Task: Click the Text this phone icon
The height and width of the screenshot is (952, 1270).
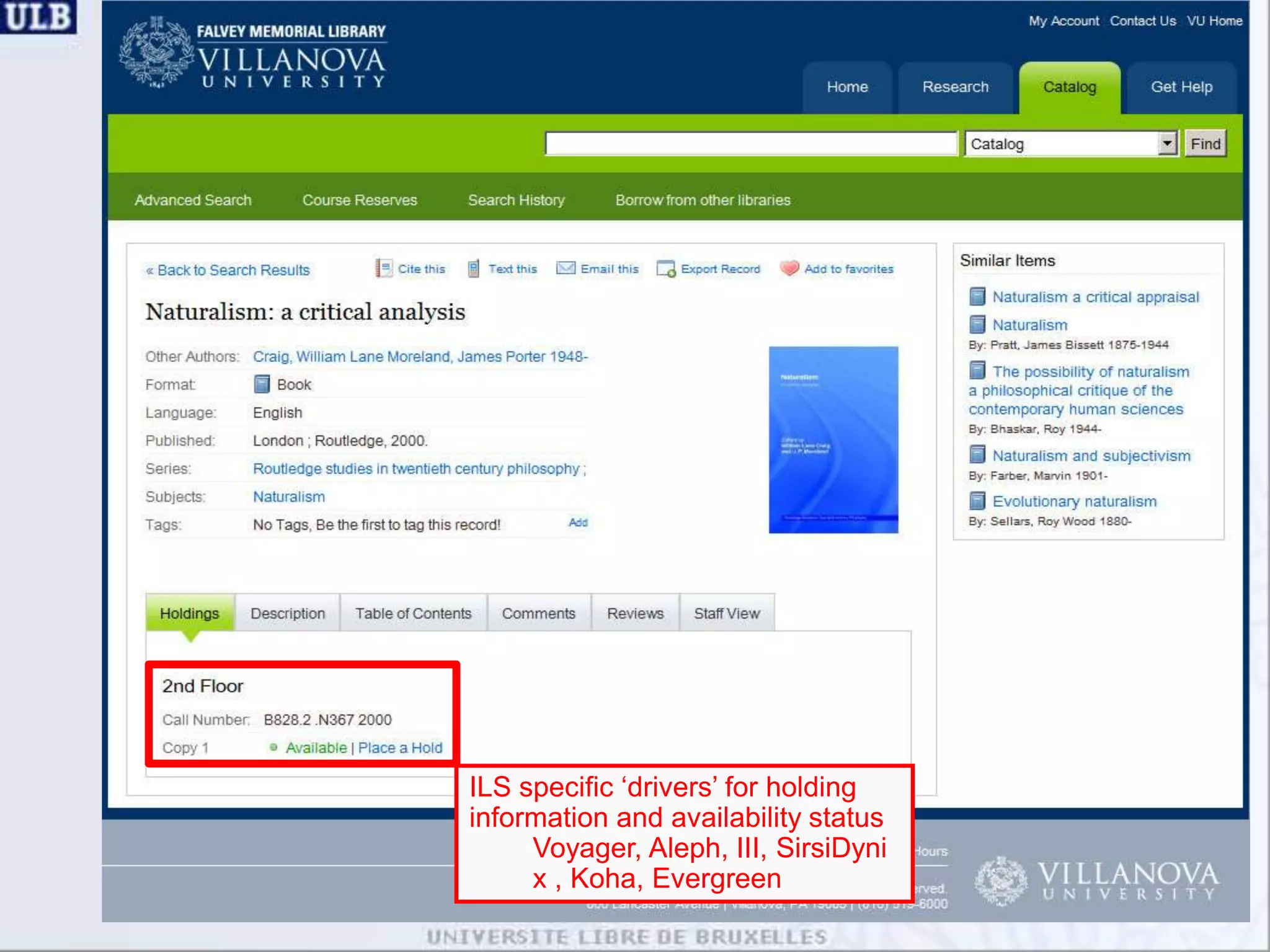Action: (x=473, y=268)
